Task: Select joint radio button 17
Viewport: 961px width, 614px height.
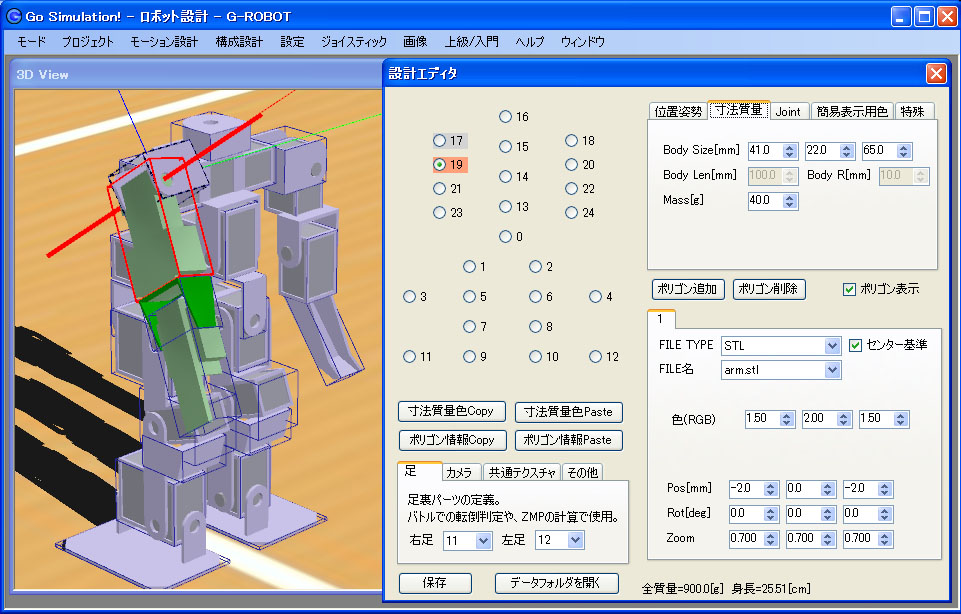Action: pyautogui.click(x=440, y=141)
